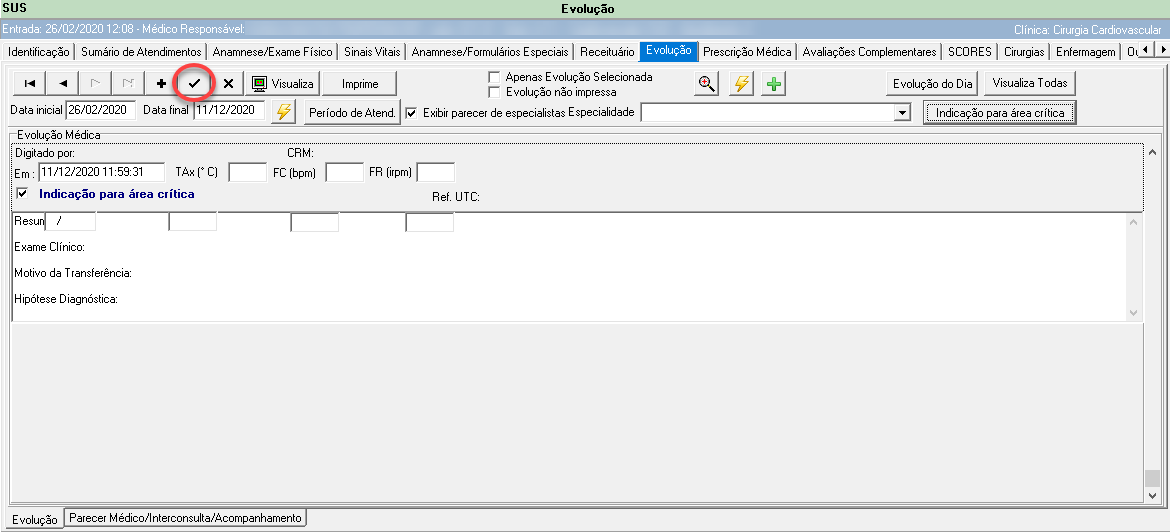Click FR (irpm) input field
1170x532 pixels.
[436, 172]
